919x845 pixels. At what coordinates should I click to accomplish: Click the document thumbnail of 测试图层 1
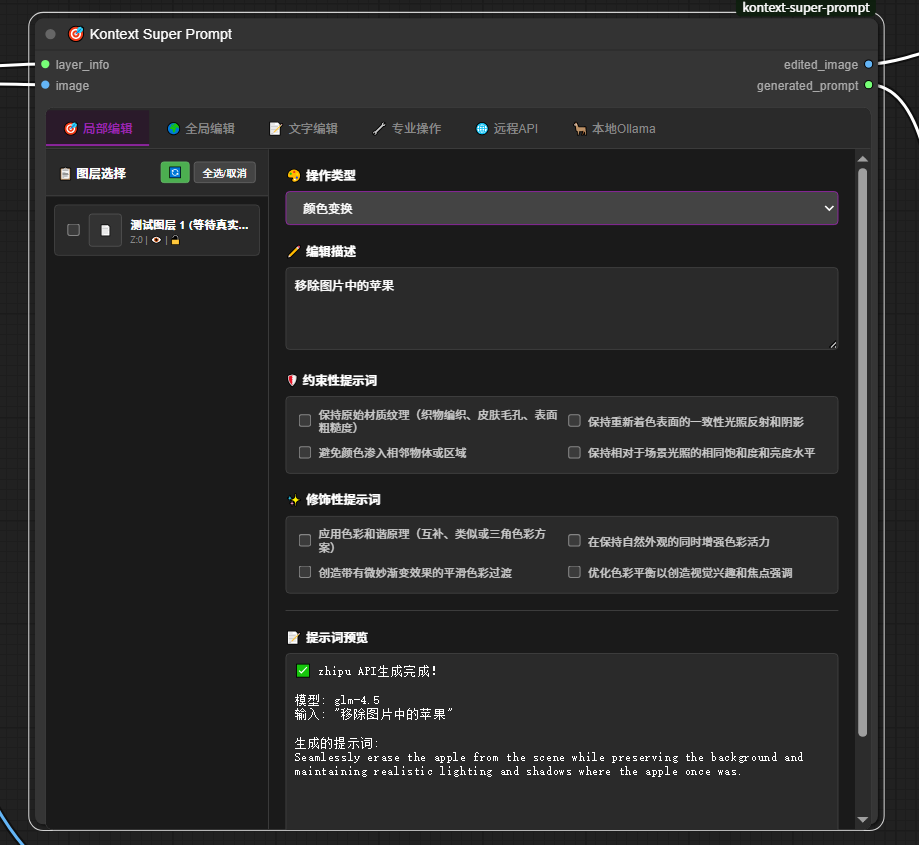click(105, 230)
